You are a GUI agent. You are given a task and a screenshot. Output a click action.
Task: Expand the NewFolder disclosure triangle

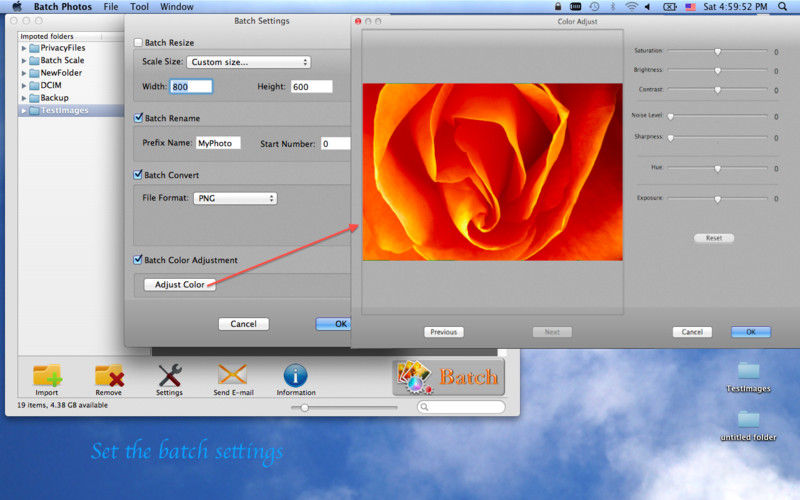point(23,73)
